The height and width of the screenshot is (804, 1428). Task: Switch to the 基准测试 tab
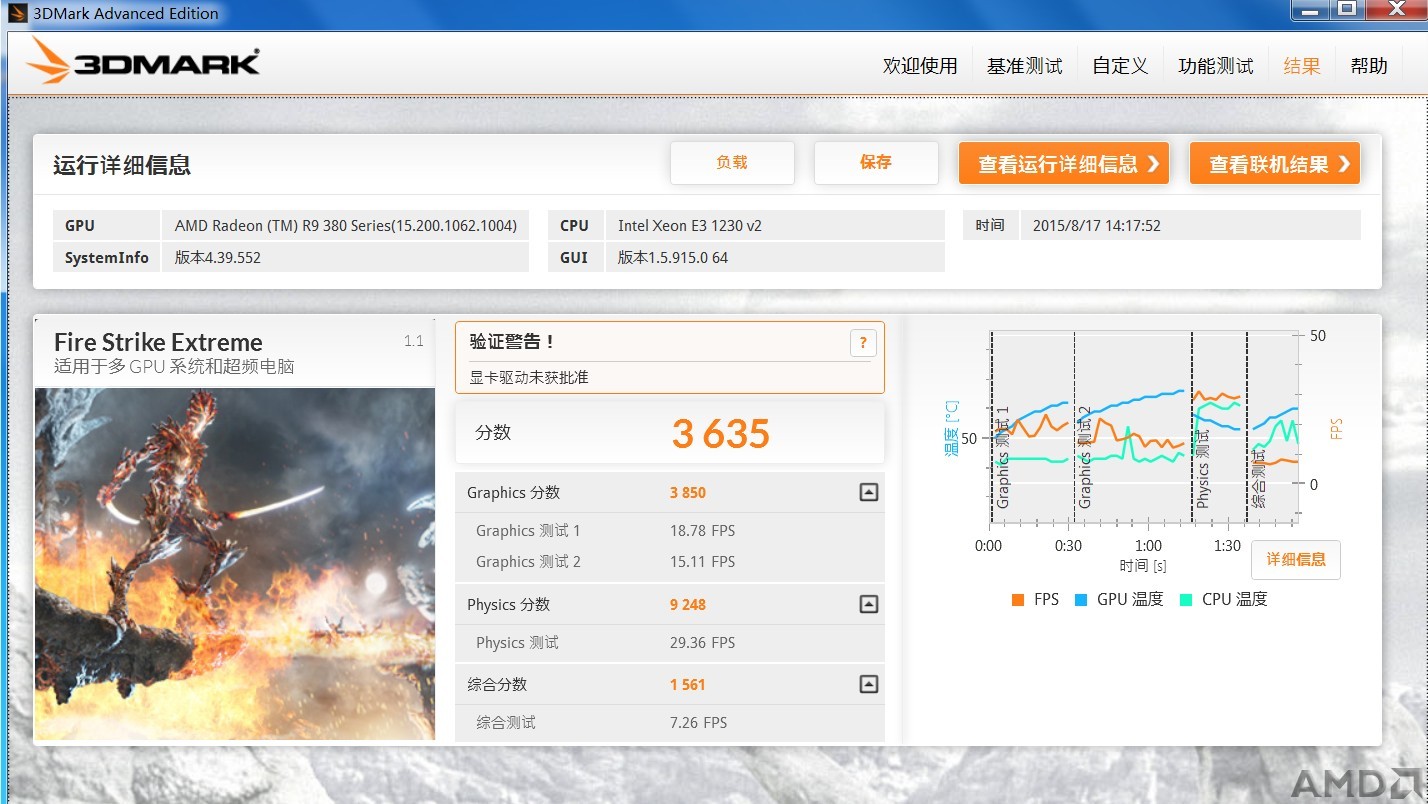1025,66
